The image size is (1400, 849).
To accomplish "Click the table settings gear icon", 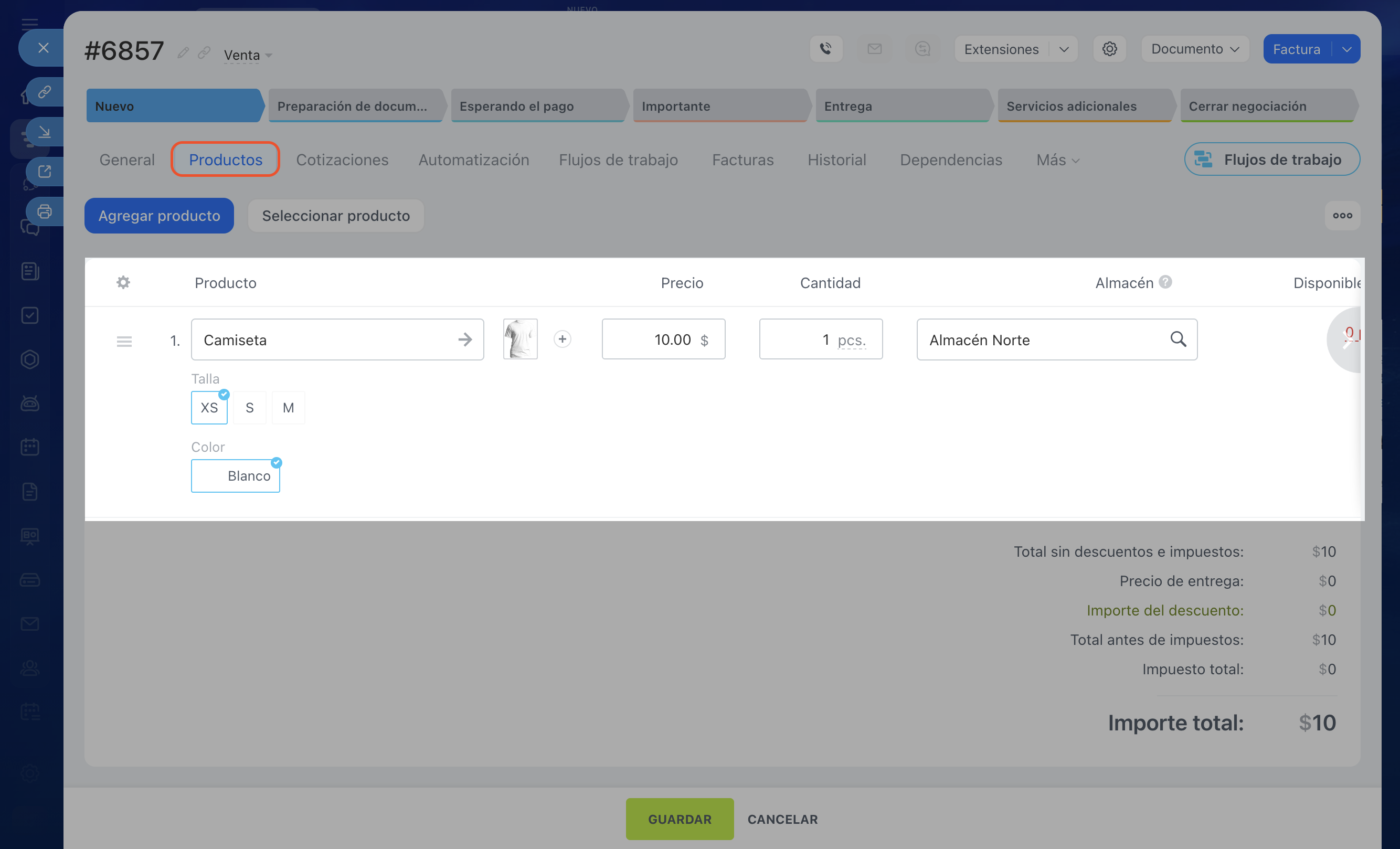I will (x=123, y=282).
